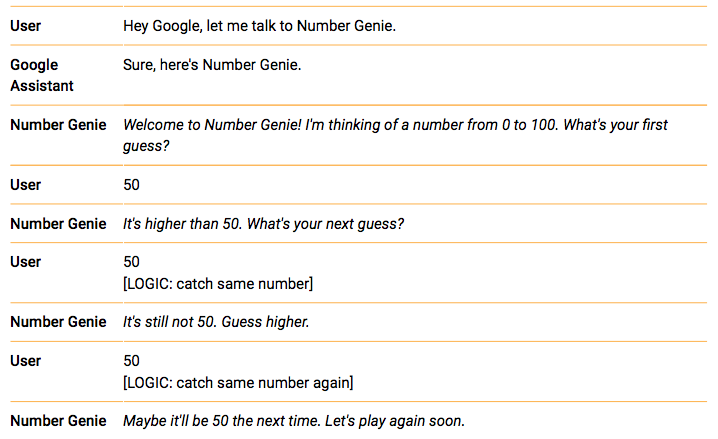Click the 'User' label beside first 50 guess
718x439 pixels.
26,185
